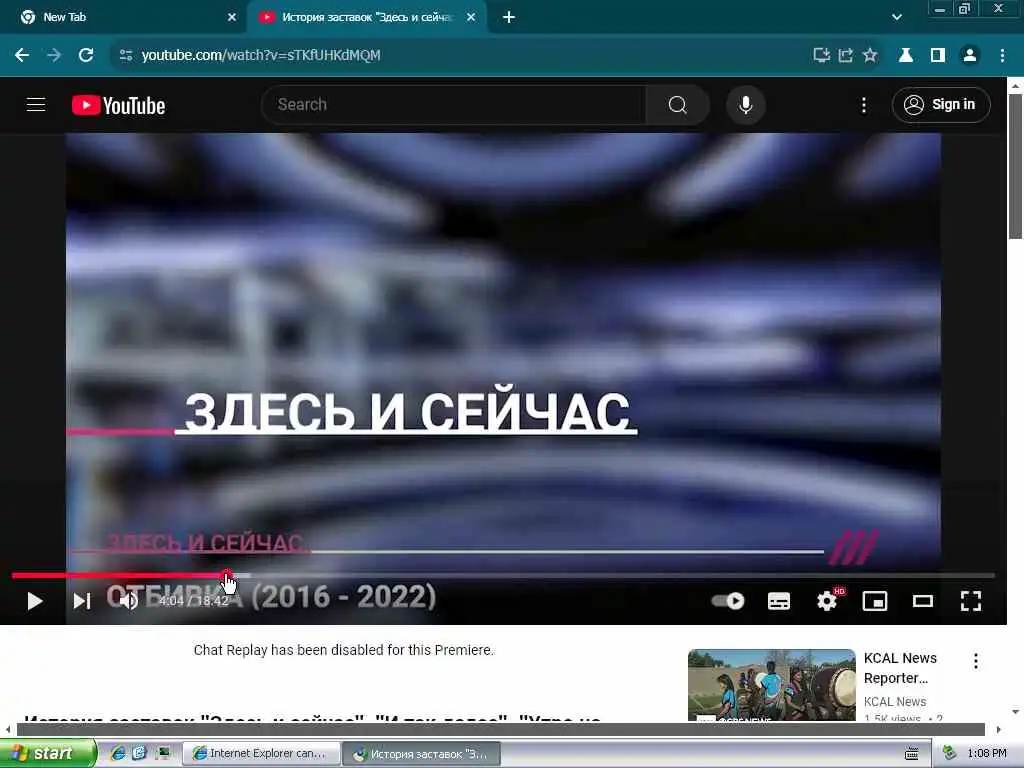Click the Sign in button
The height and width of the screenshot is (768, 1024).
(x=940, y=104)
